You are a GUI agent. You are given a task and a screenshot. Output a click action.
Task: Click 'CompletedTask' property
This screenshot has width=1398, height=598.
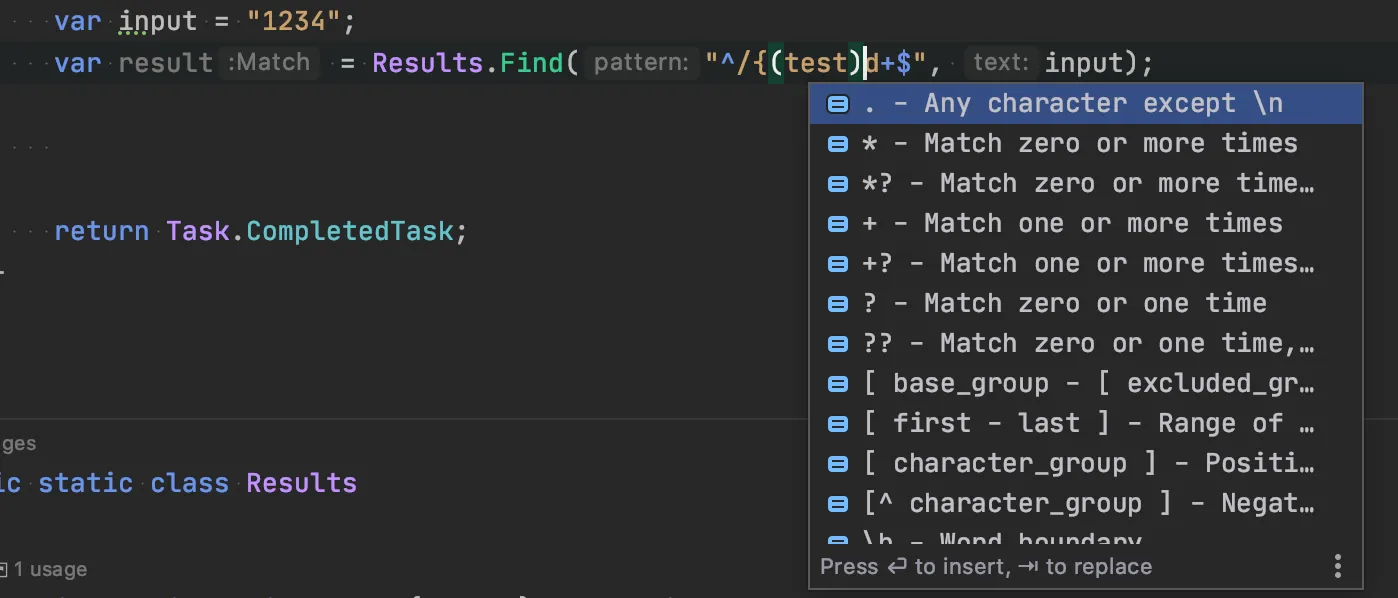350,231
